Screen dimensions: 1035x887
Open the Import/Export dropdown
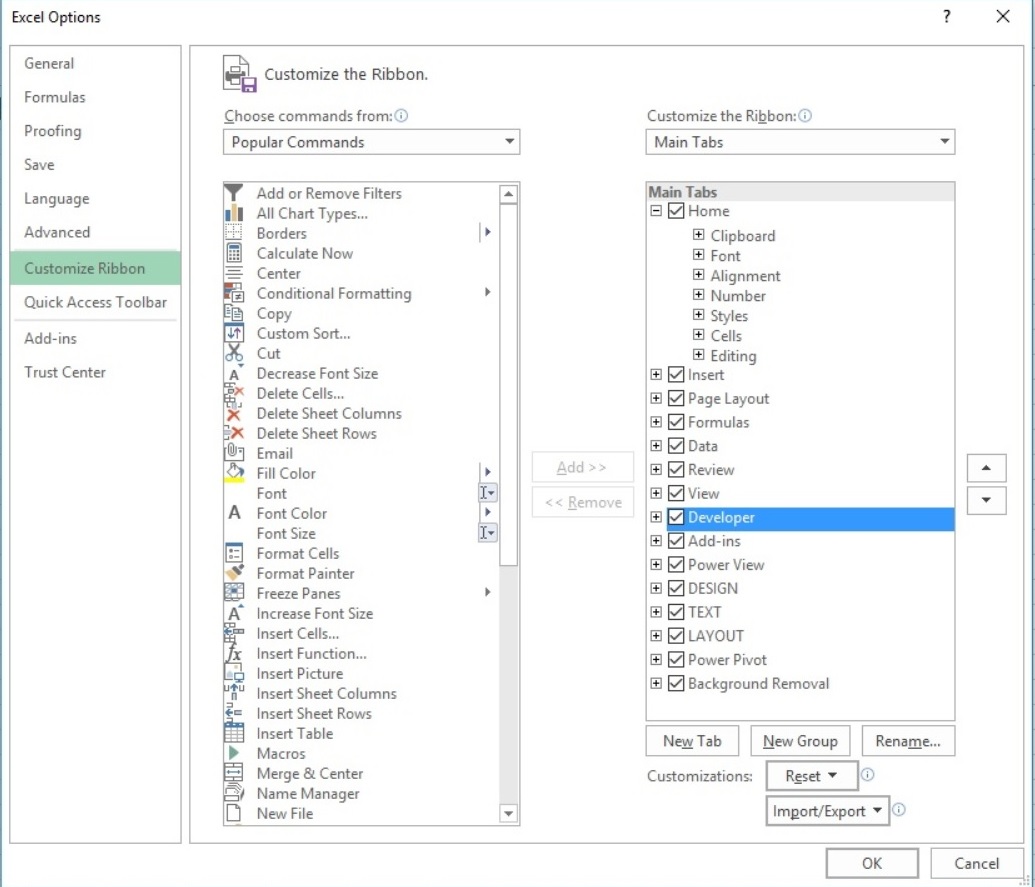click(827, 810)
